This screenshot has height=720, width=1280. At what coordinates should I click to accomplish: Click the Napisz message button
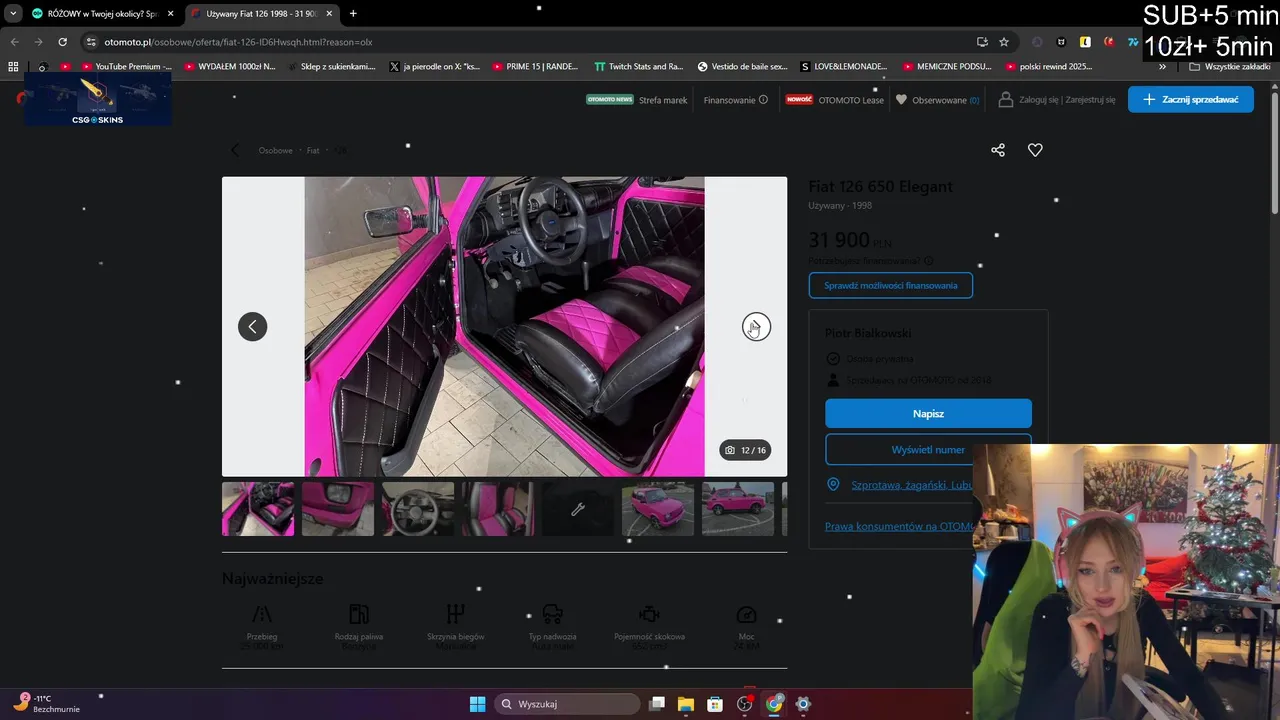[928, 413]
